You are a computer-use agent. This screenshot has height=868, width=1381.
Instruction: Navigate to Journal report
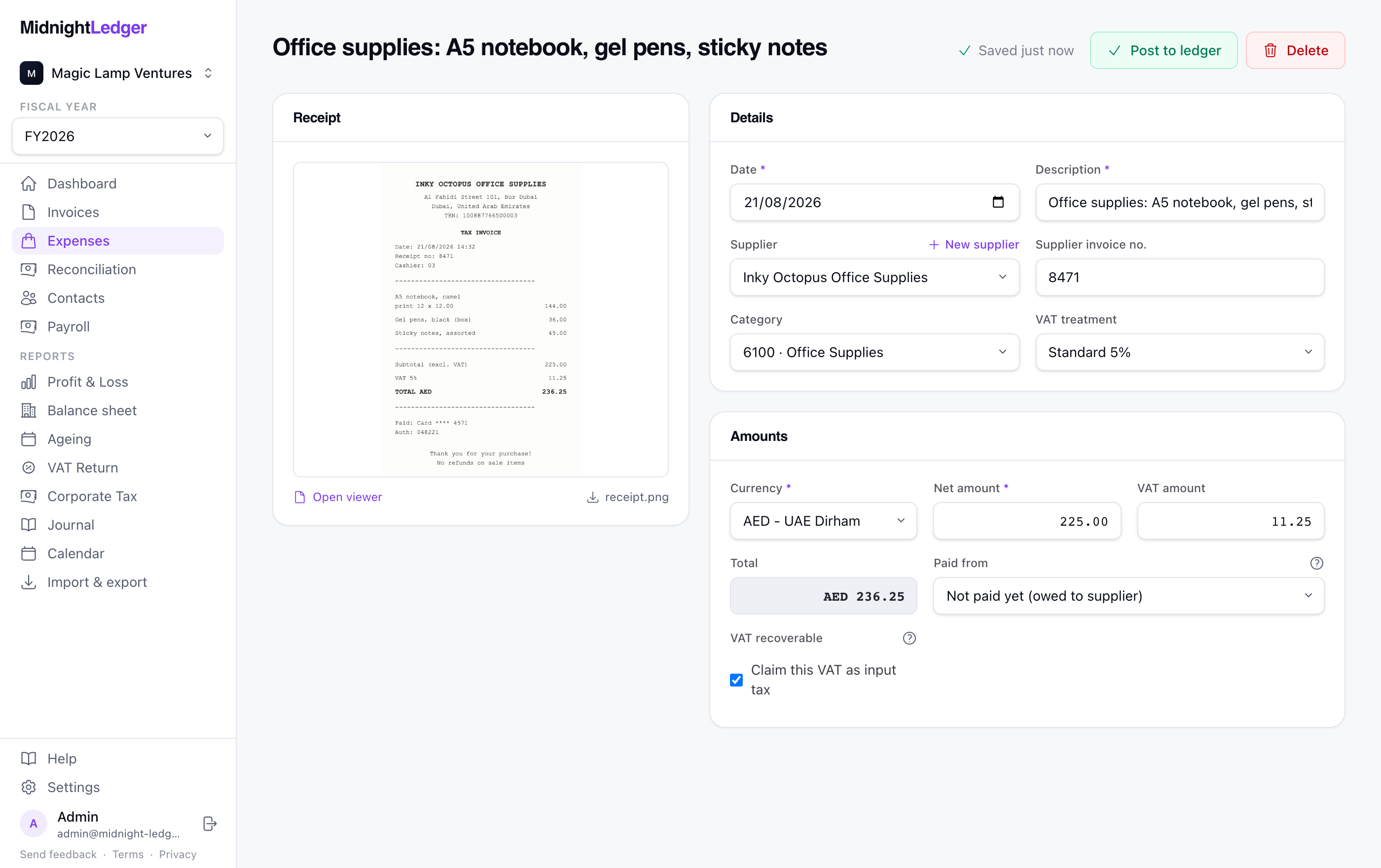(117, 525)
